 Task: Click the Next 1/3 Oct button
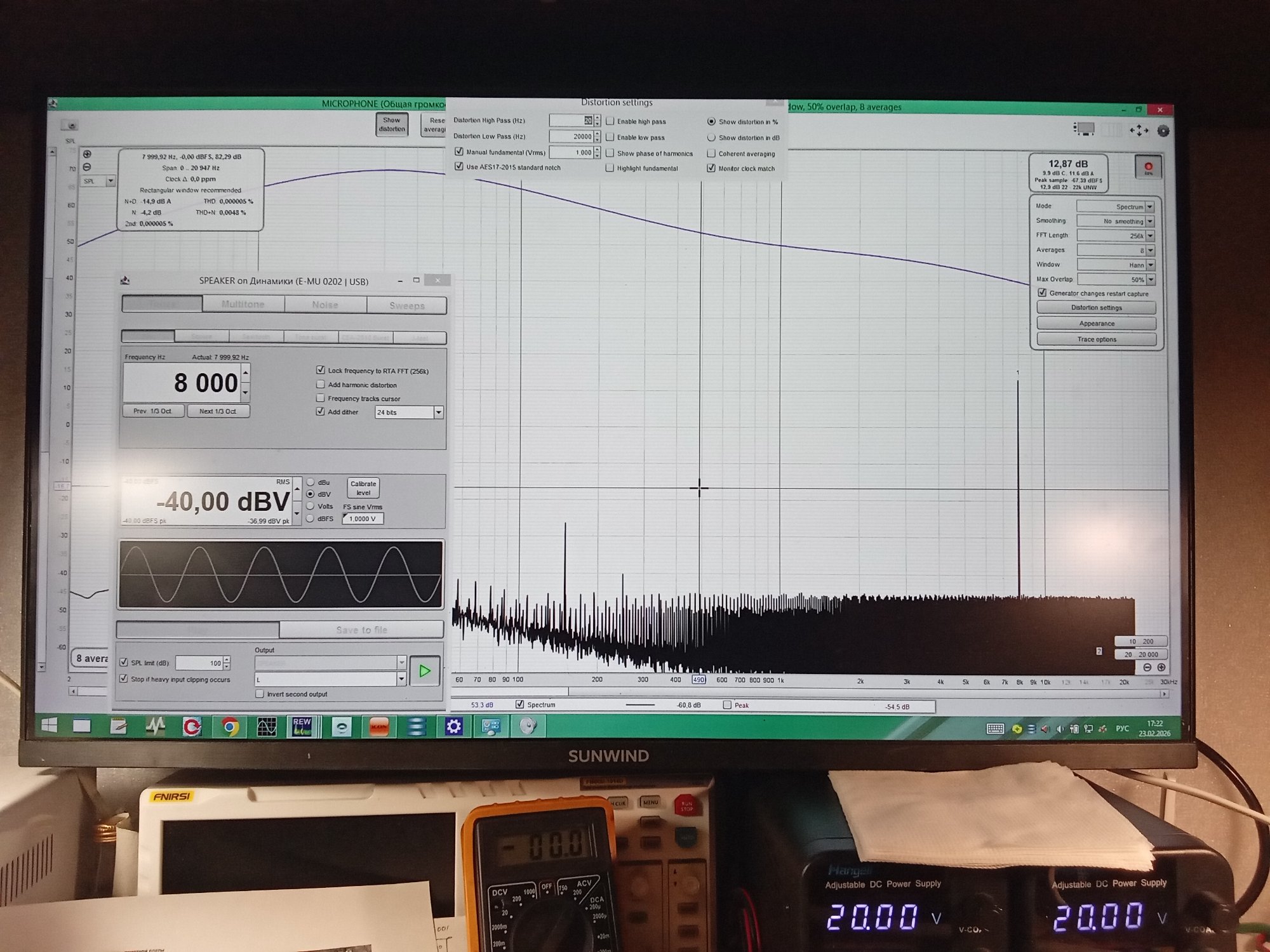[218, 411]
